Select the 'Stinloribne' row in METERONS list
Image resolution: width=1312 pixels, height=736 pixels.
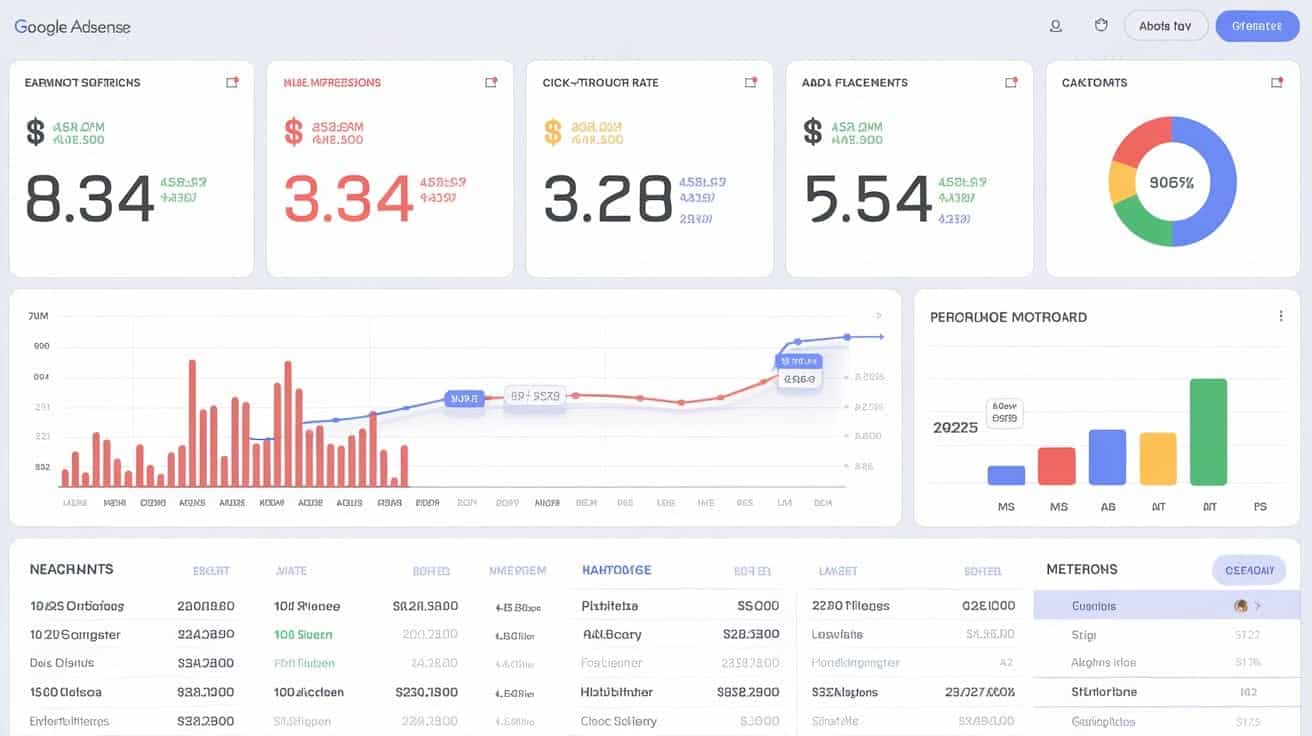pos(1166,691)
